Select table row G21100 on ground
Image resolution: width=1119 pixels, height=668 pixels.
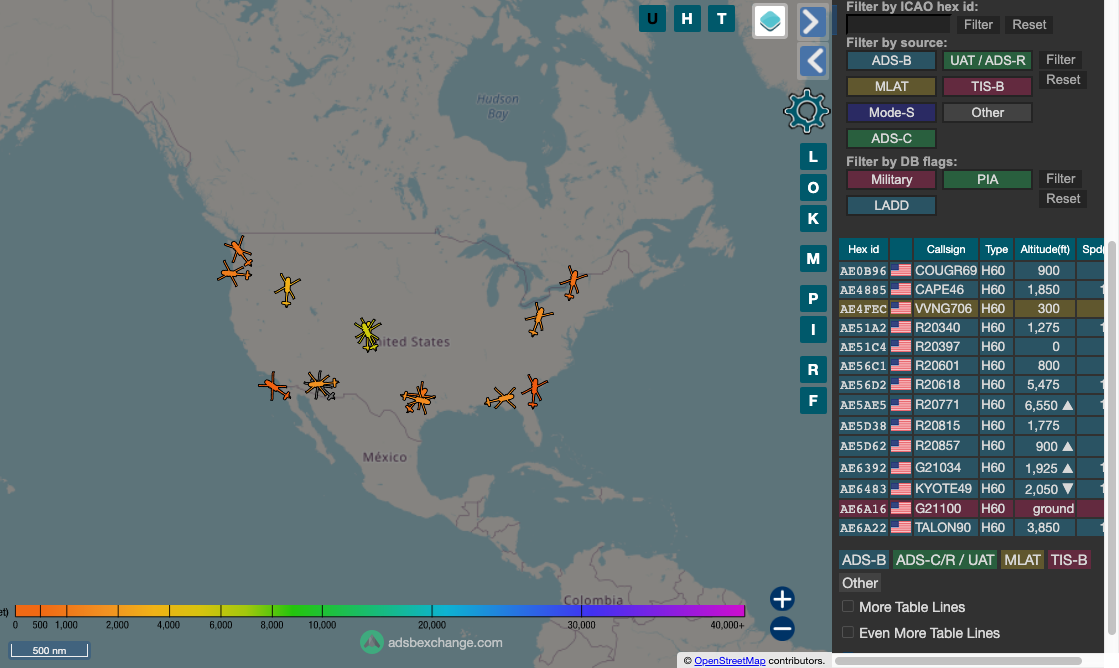pos(971,508)
